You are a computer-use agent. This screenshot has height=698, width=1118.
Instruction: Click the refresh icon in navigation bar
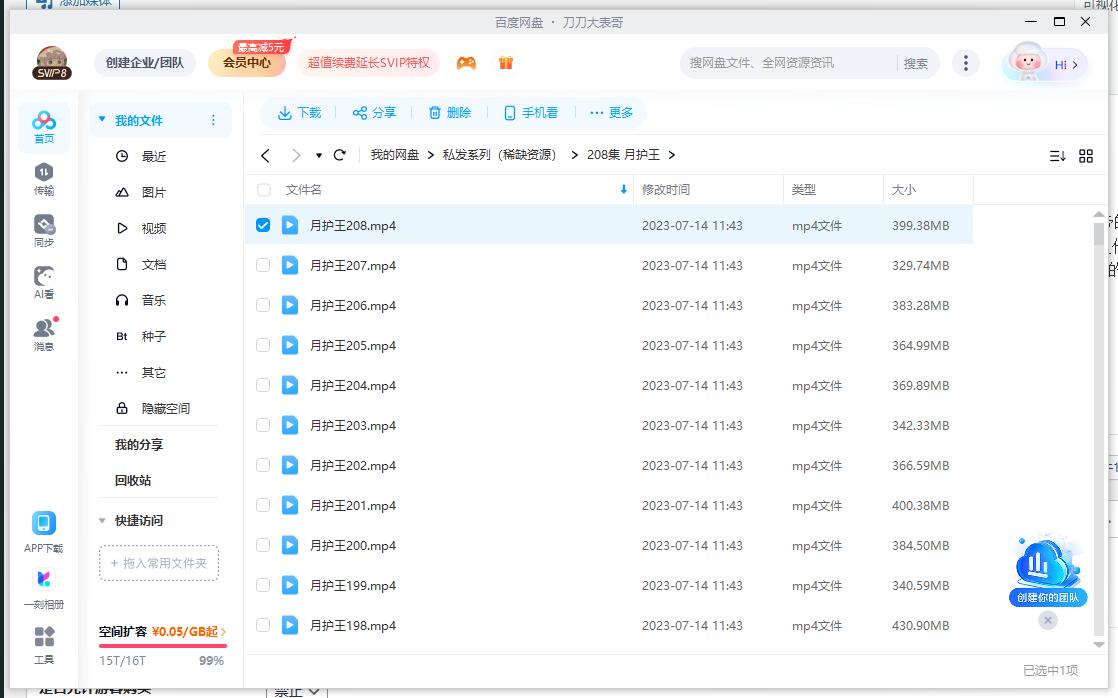[x=340, y=155]
